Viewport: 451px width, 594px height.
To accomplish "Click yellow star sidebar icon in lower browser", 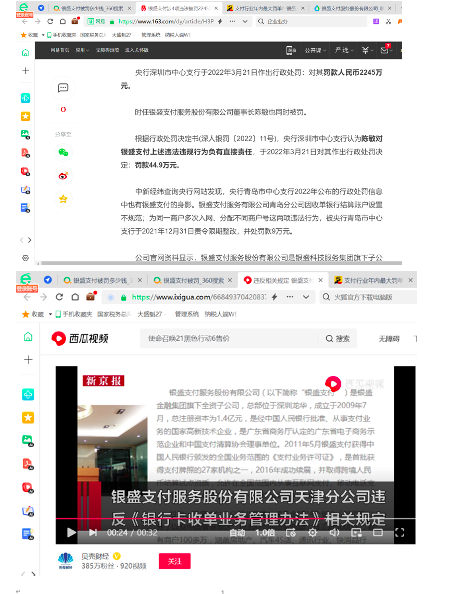I will tap(28, 417).
